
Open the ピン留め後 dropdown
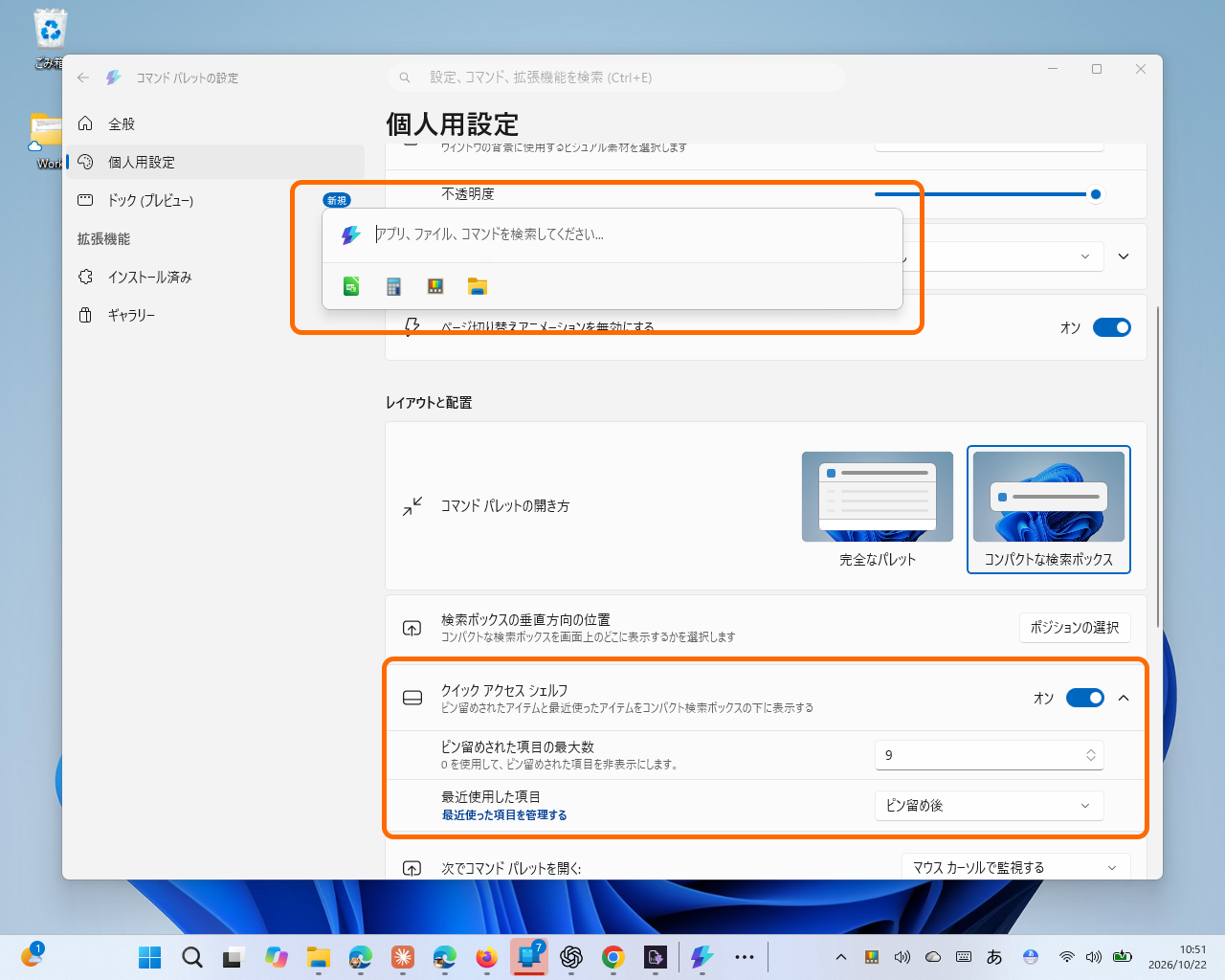990,806
